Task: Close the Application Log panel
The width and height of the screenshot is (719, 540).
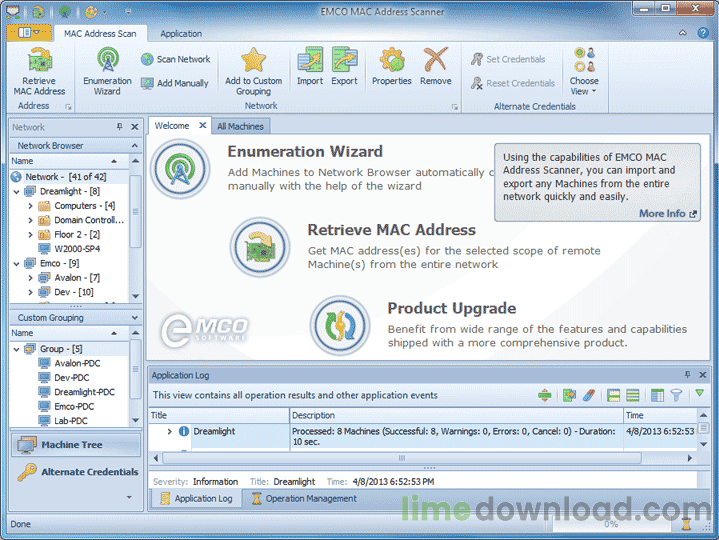Action: pyautogui.click(x=702, y=375)
